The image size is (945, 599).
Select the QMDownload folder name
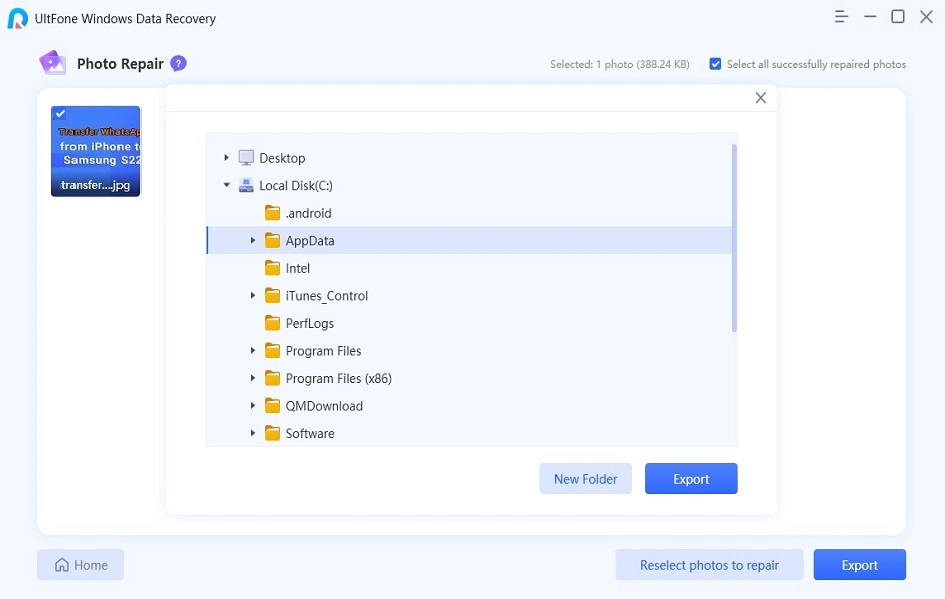point(324,406)
